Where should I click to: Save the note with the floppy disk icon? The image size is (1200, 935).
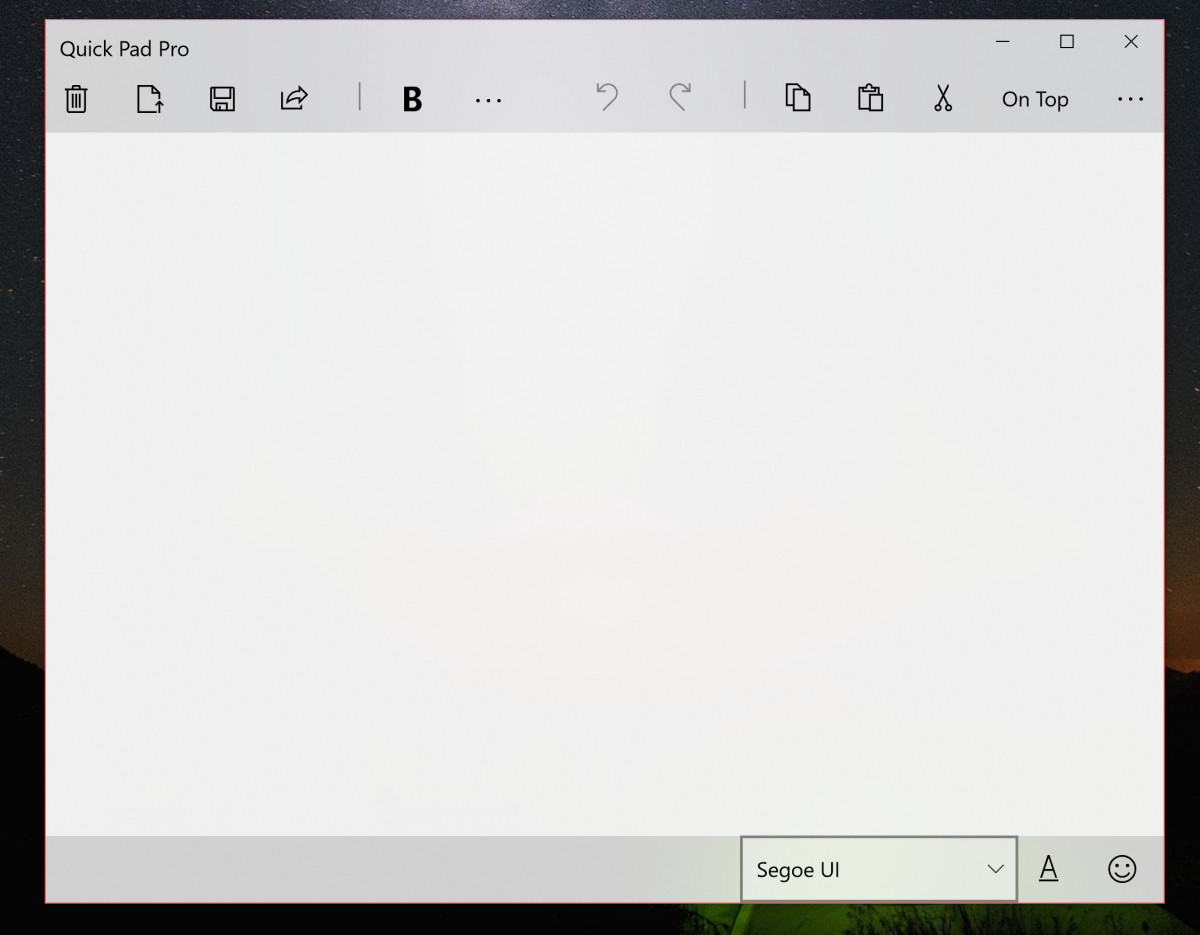point(222,99)
